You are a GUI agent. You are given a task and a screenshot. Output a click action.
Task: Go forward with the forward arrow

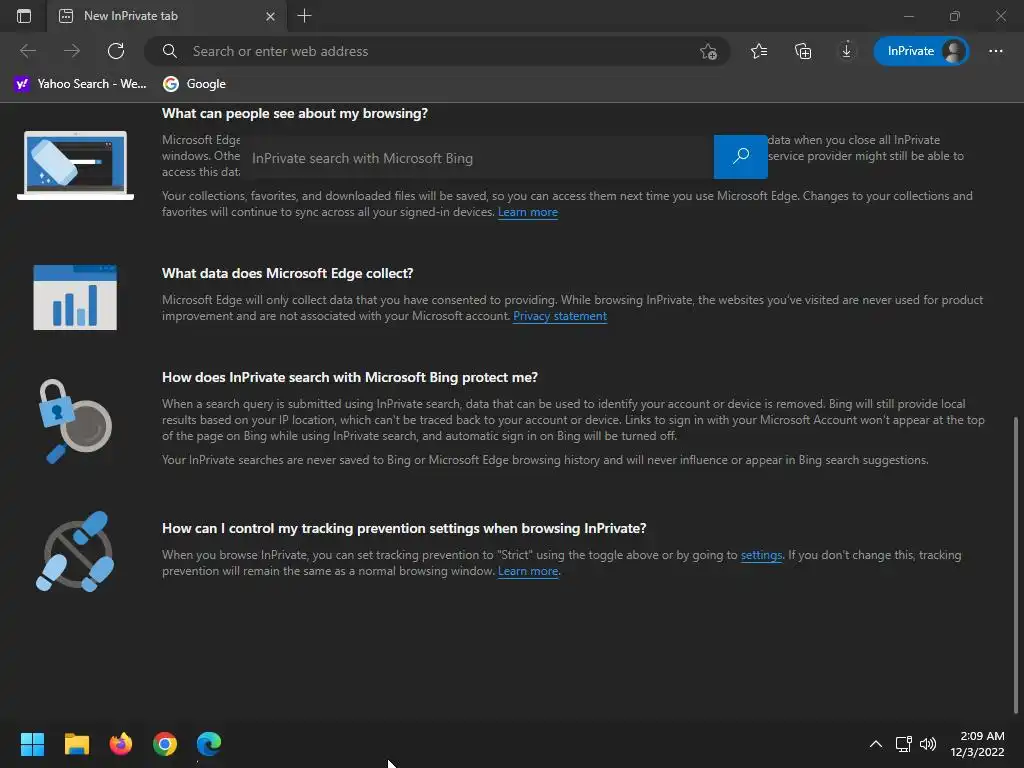point(72,51)
